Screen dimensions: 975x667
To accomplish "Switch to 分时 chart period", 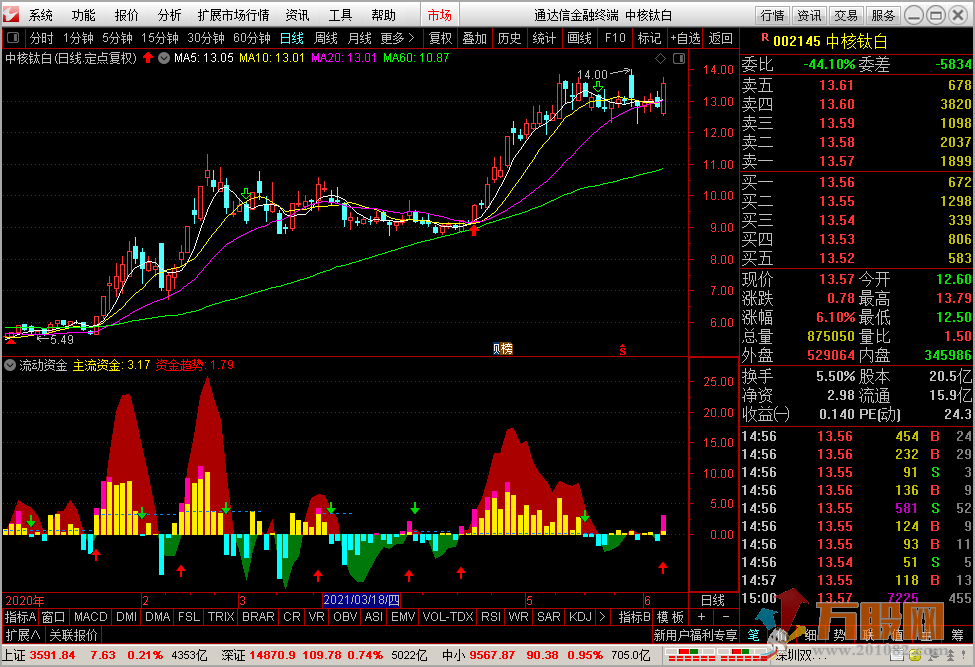I will click(x=41, y=39).
